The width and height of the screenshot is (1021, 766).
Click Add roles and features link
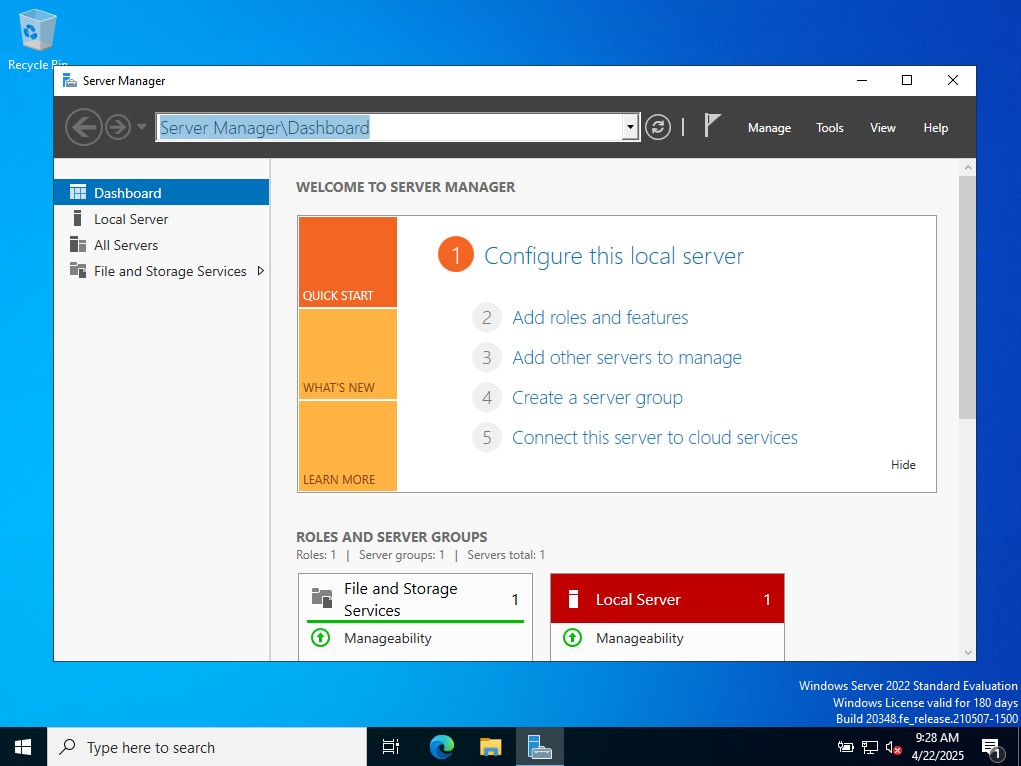click(x=600, y=317)
